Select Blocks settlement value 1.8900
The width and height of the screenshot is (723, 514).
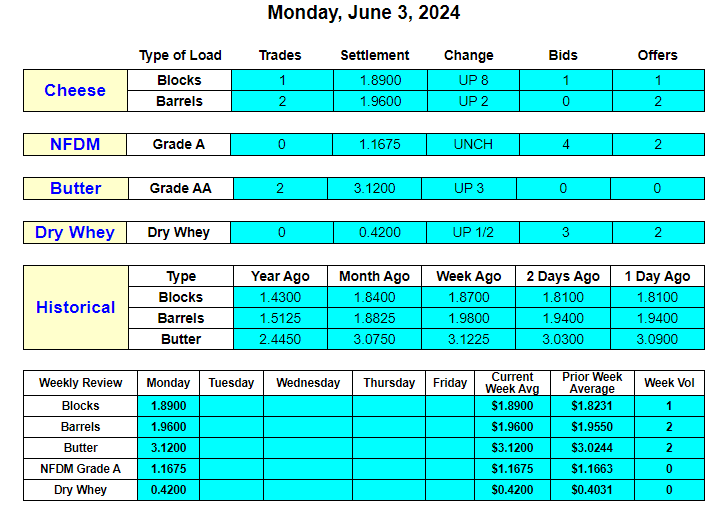380,80
